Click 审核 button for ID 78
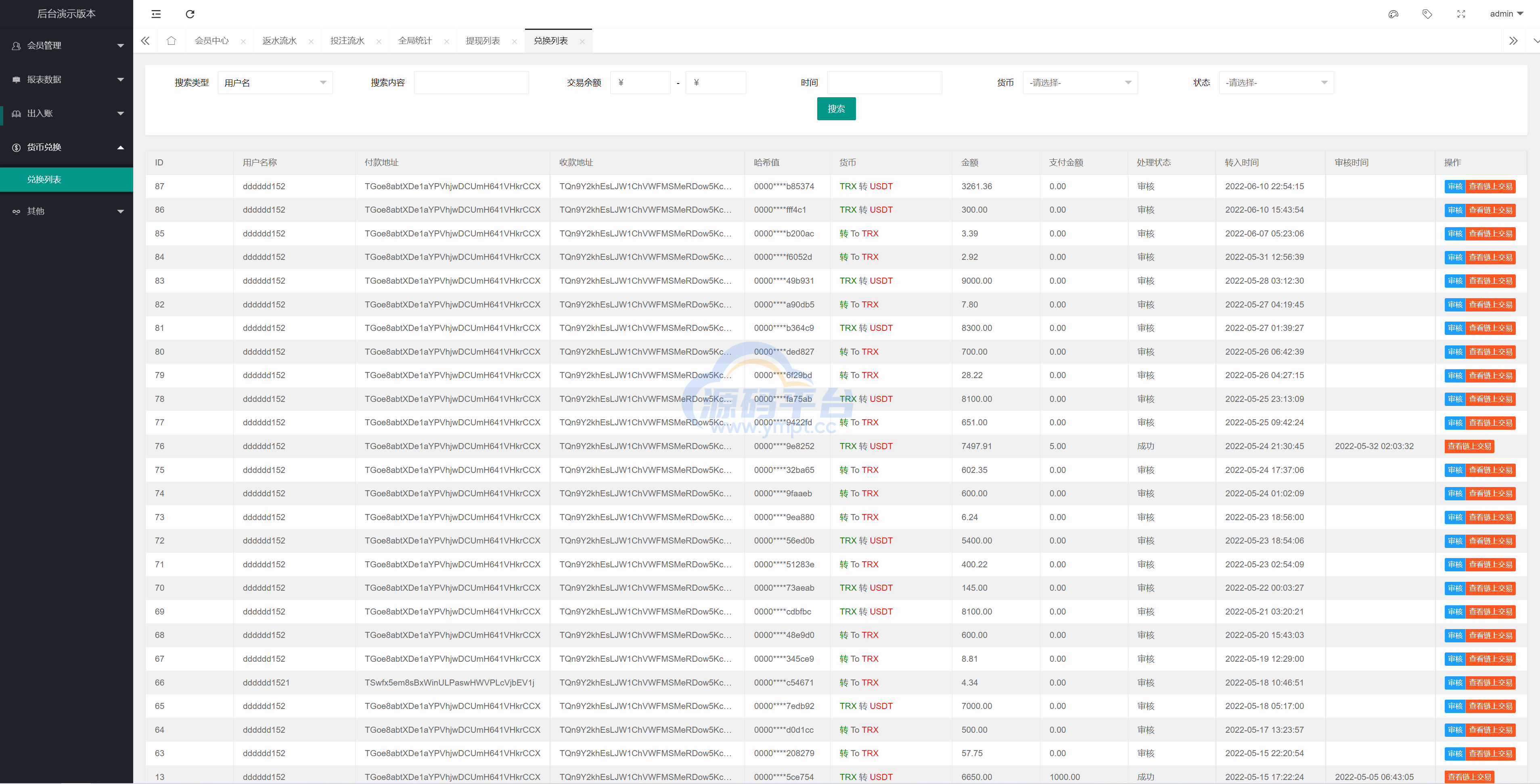 click(1455, 399)
